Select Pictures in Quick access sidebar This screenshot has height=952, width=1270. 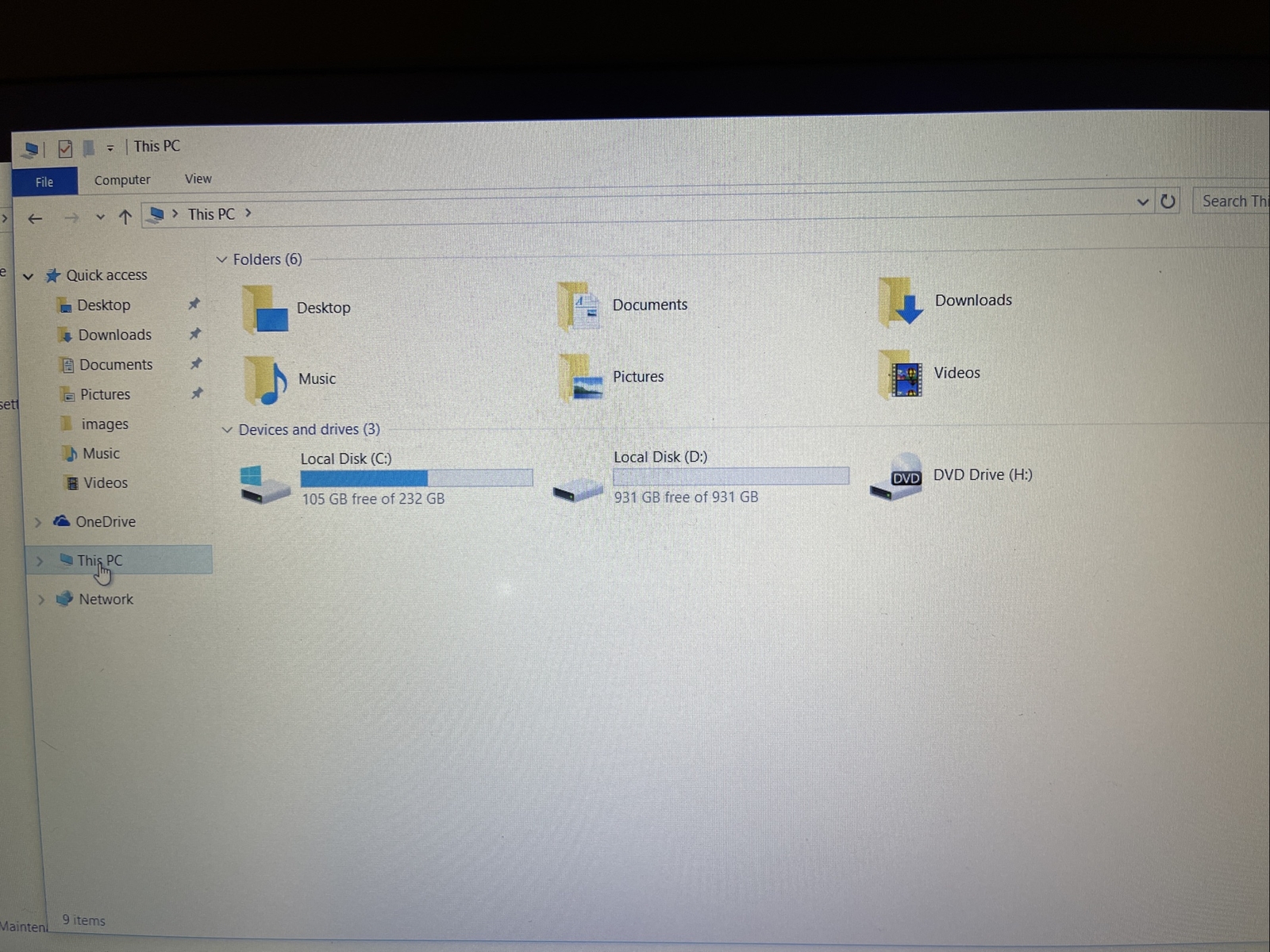pos(105,394)
